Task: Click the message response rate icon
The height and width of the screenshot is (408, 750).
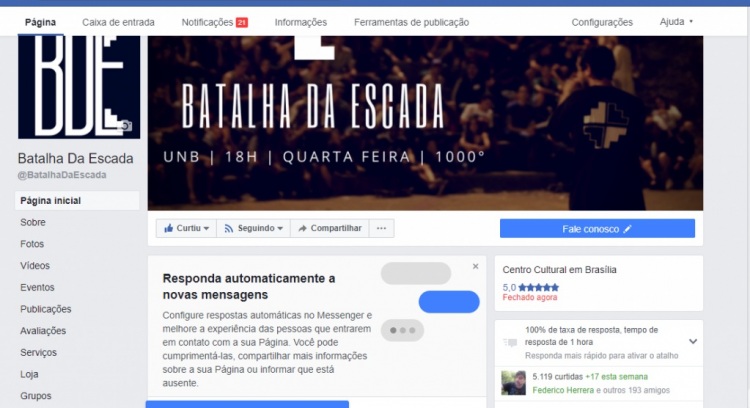Action: click(x=510, y=342)
